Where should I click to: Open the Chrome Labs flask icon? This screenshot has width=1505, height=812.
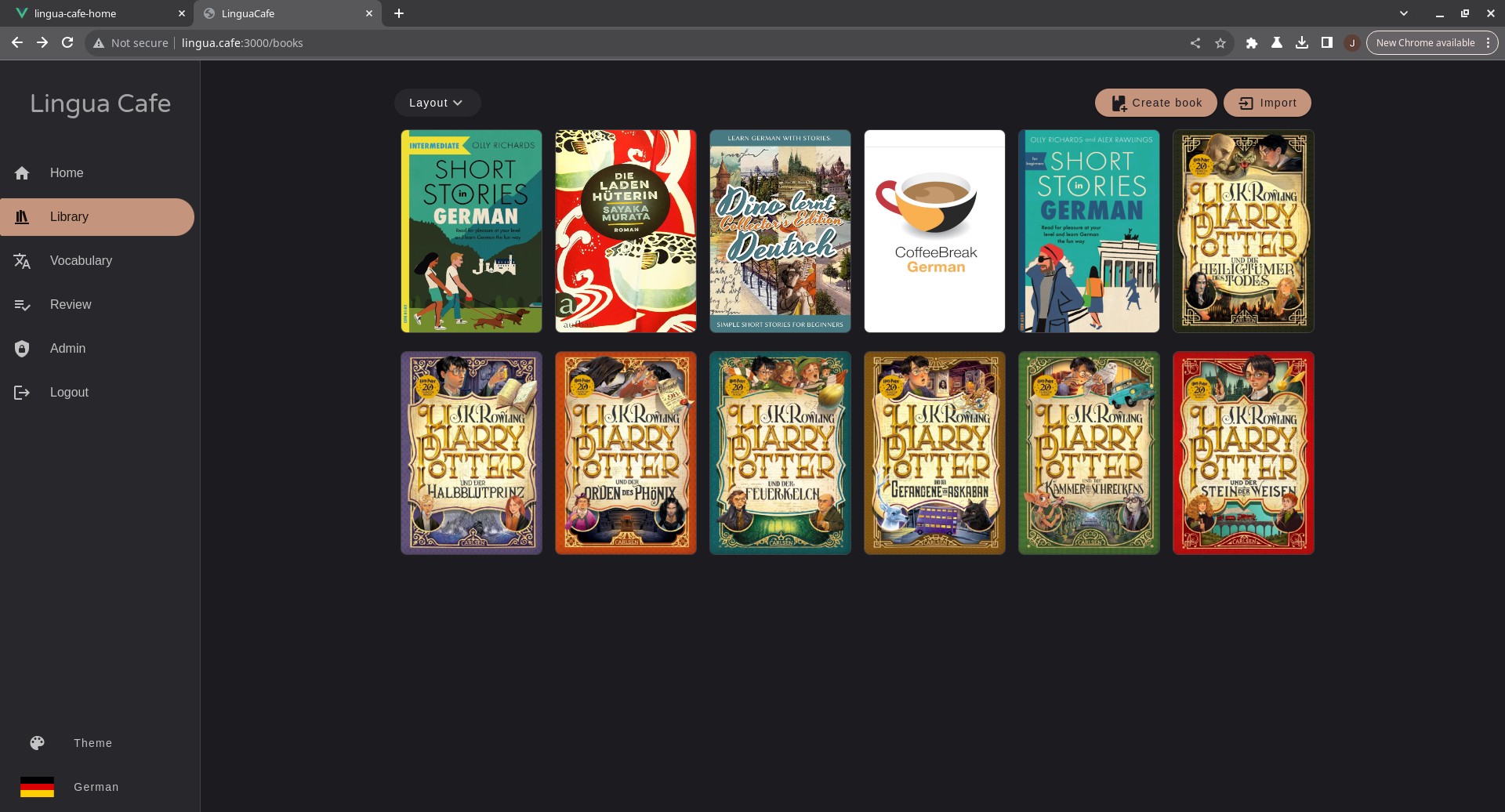point(1277,43)
